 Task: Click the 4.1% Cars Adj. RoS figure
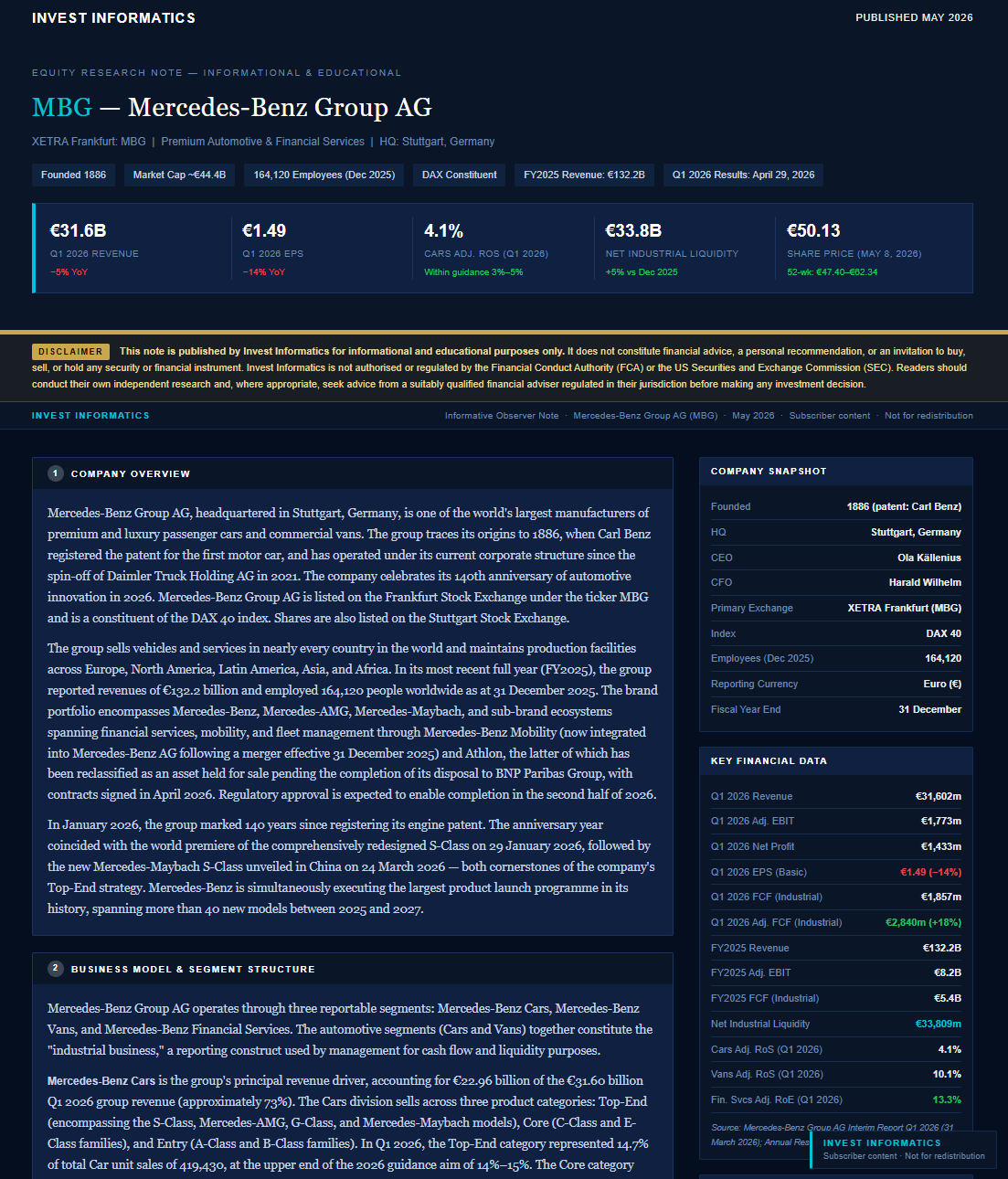pyautogui.click(x=443, y=230)
